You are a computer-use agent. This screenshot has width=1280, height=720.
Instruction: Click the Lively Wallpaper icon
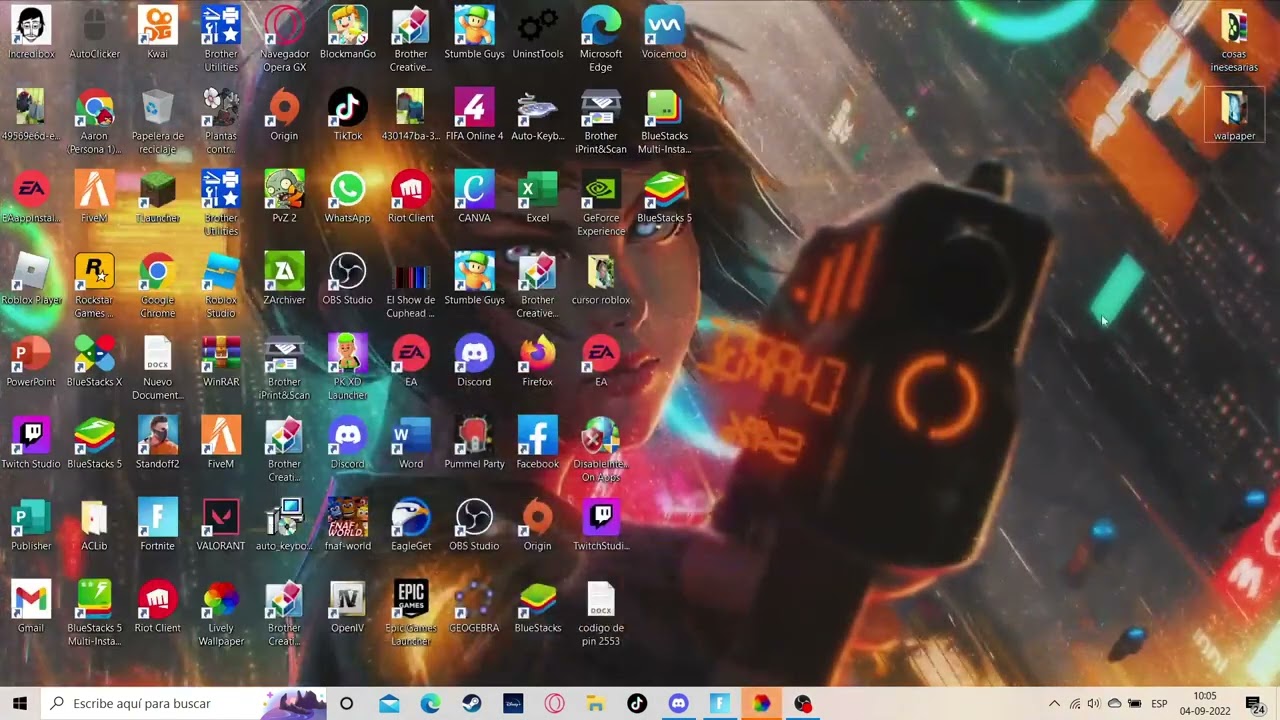(x=221, y=613)
